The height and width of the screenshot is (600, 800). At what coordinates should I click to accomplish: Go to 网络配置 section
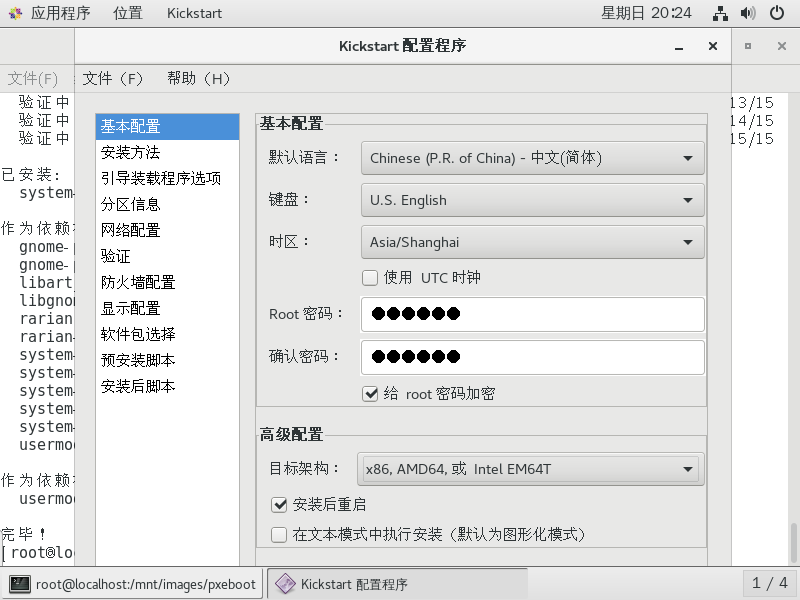click(x=167, y=231)
